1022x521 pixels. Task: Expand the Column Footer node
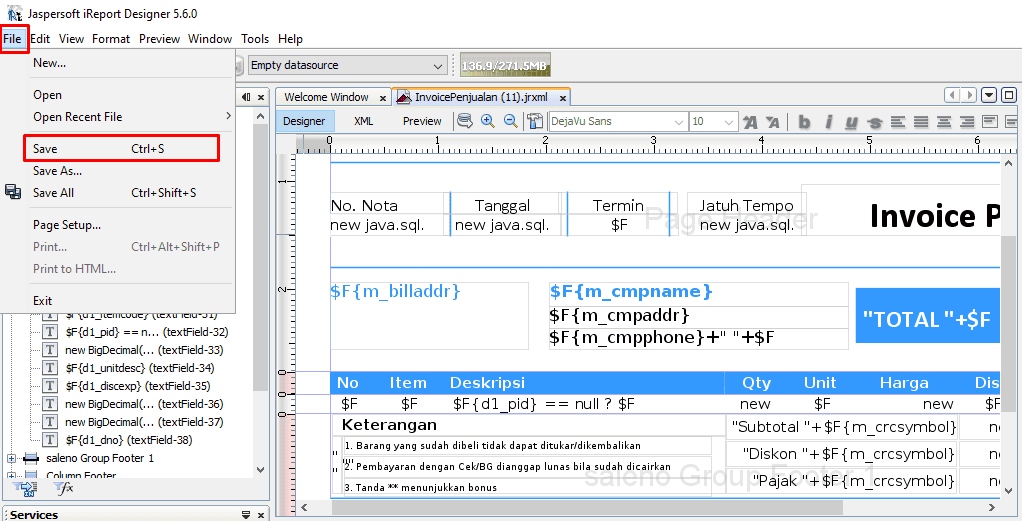(11, 476)
